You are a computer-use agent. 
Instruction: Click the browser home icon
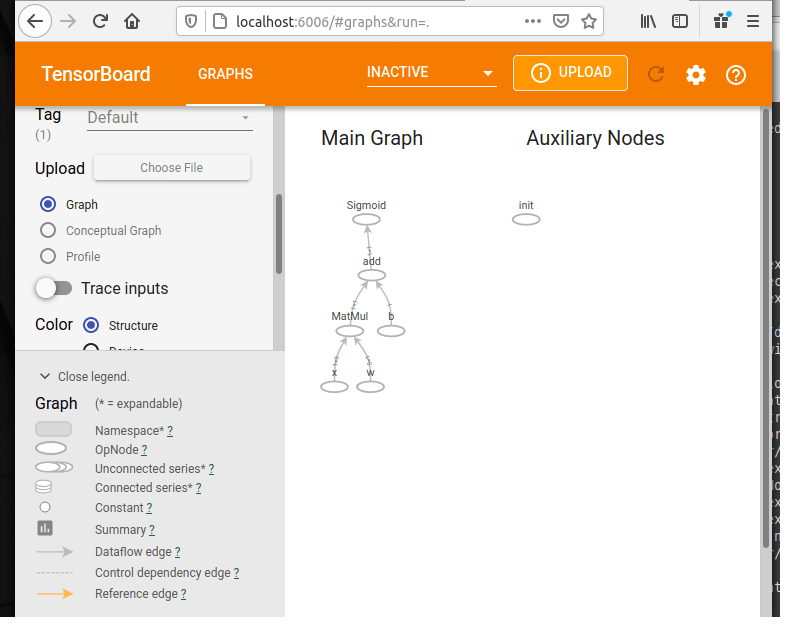pyautogui.click(x=132, y=21)
